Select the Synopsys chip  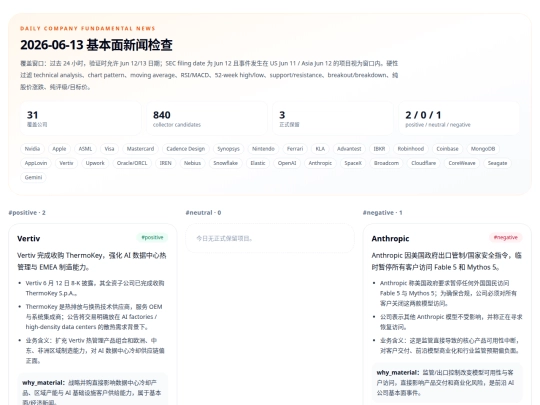pos(228,149)
